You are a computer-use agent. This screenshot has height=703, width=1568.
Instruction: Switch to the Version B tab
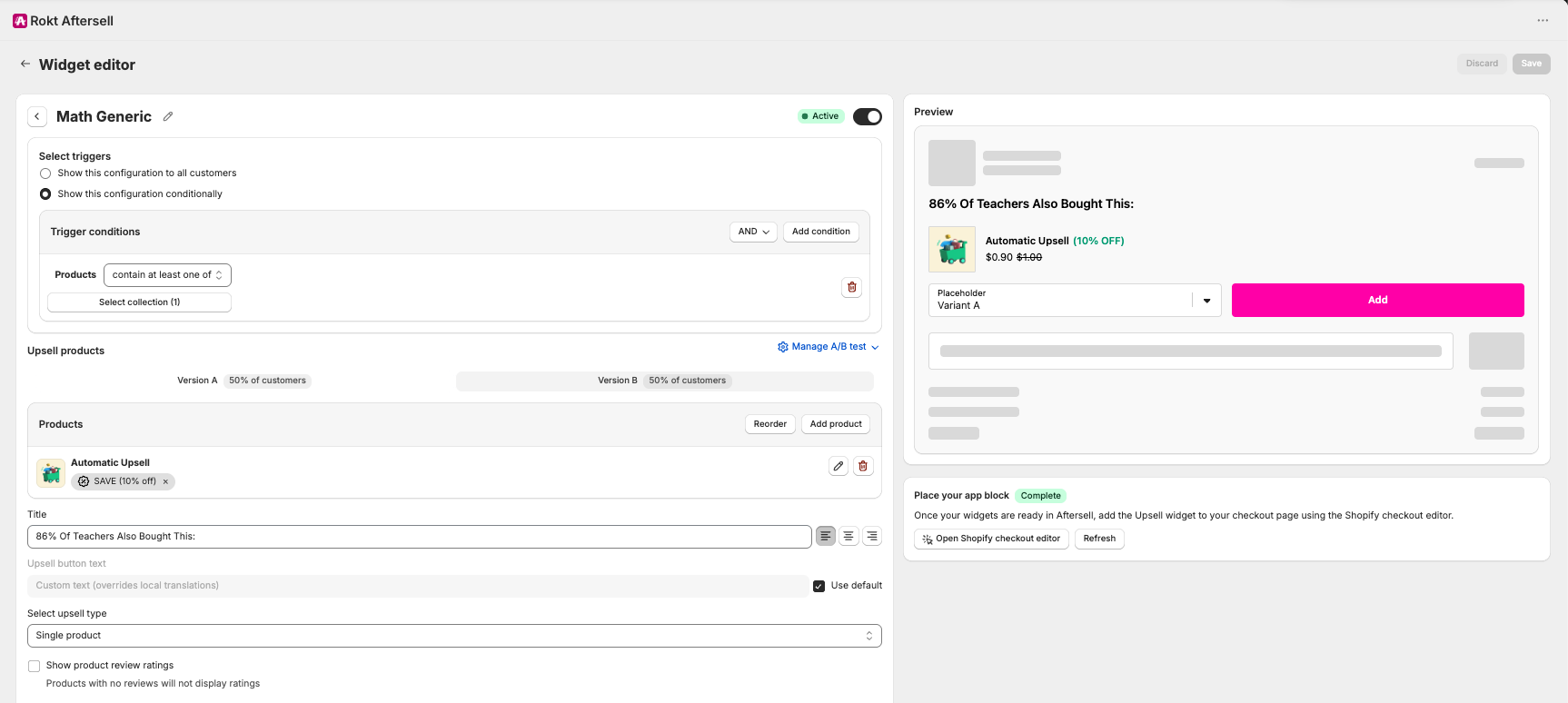click(664, 381)
